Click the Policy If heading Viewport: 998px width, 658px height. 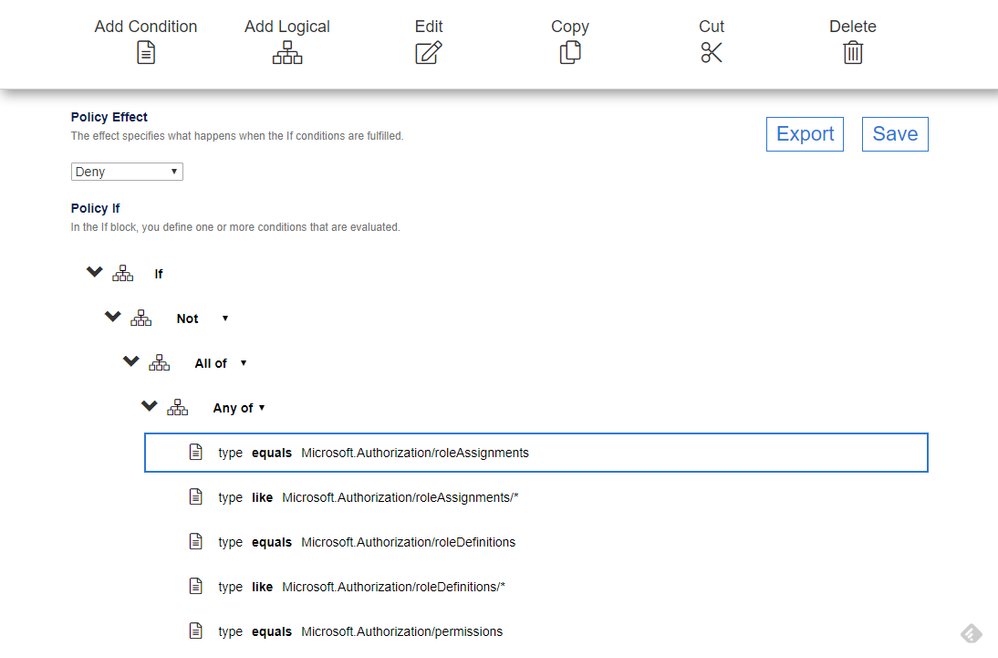click(95, 208)
